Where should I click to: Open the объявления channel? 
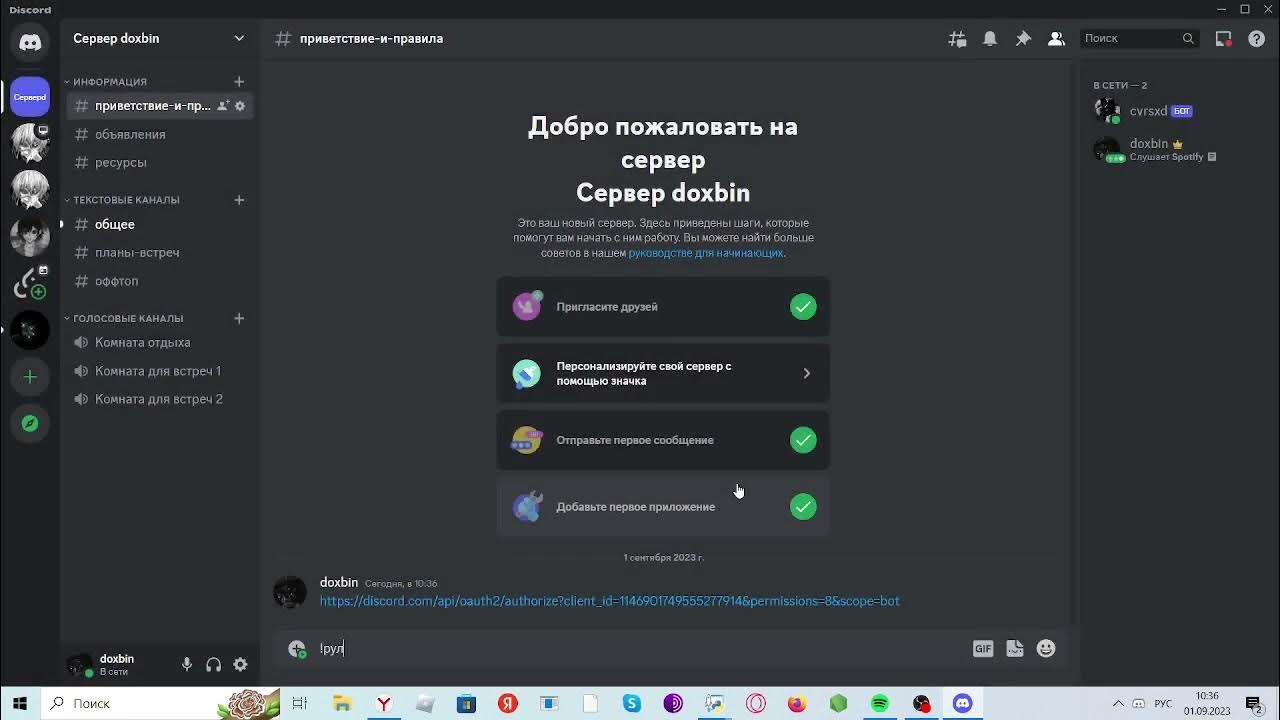pyautogui.click(x=160, y=134)
